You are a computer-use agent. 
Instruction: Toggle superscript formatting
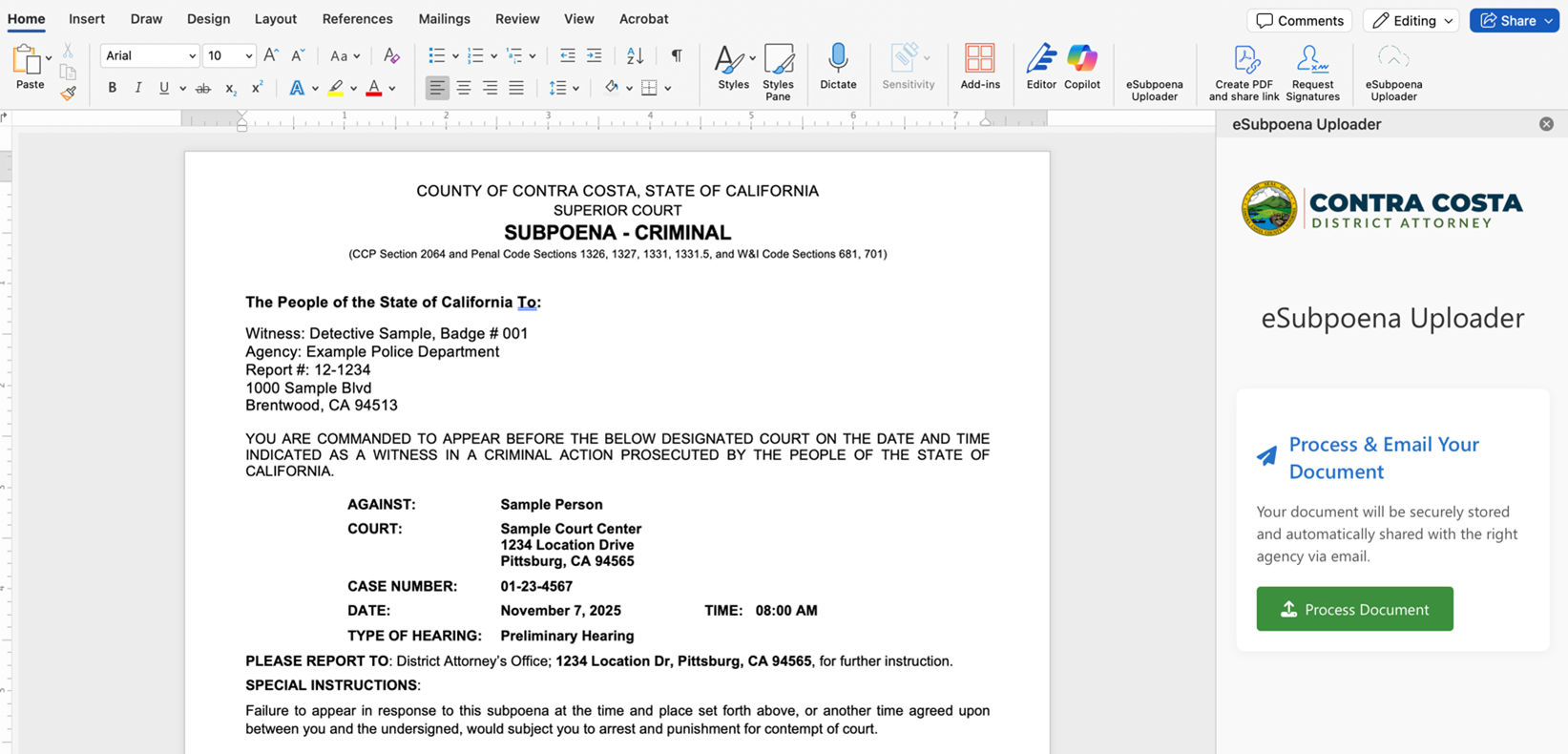click(x=257, y=89)
